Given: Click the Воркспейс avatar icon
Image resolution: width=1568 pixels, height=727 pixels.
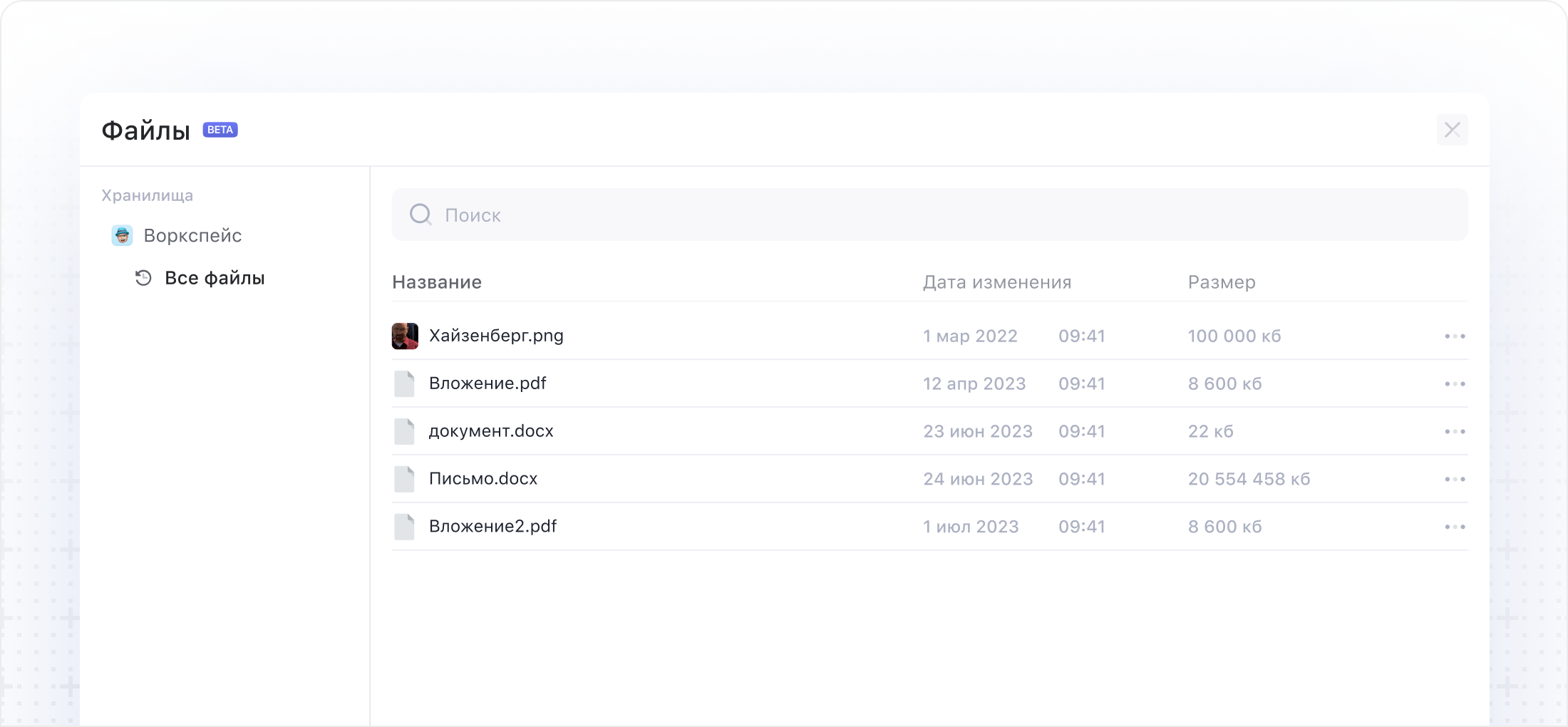Looking at the screenshot, I should 122,235.
